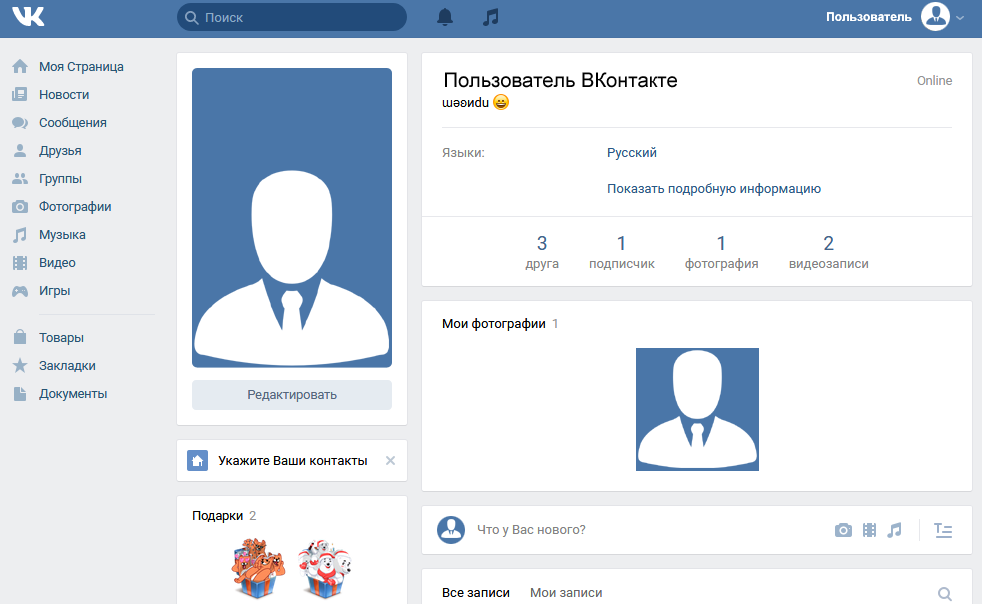
Task: Click the document icon beside Документы
Action: tap(20, 393)
